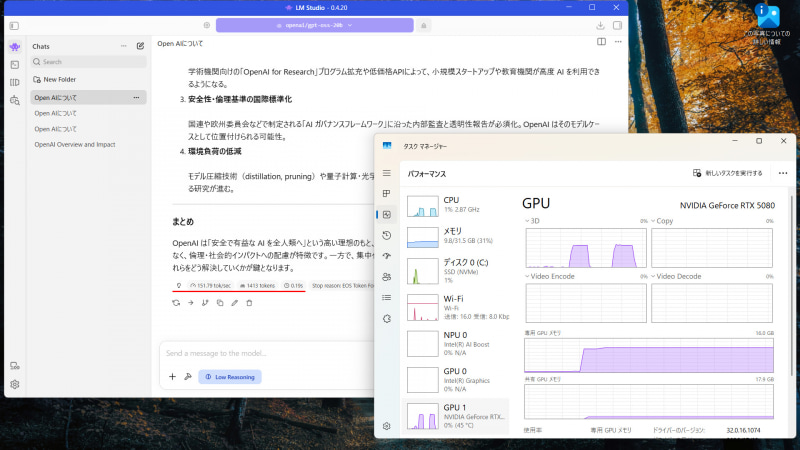Open the Chats section icon in LM Studio sidebar
Screen dimensions: 800x450
point(15,47)
